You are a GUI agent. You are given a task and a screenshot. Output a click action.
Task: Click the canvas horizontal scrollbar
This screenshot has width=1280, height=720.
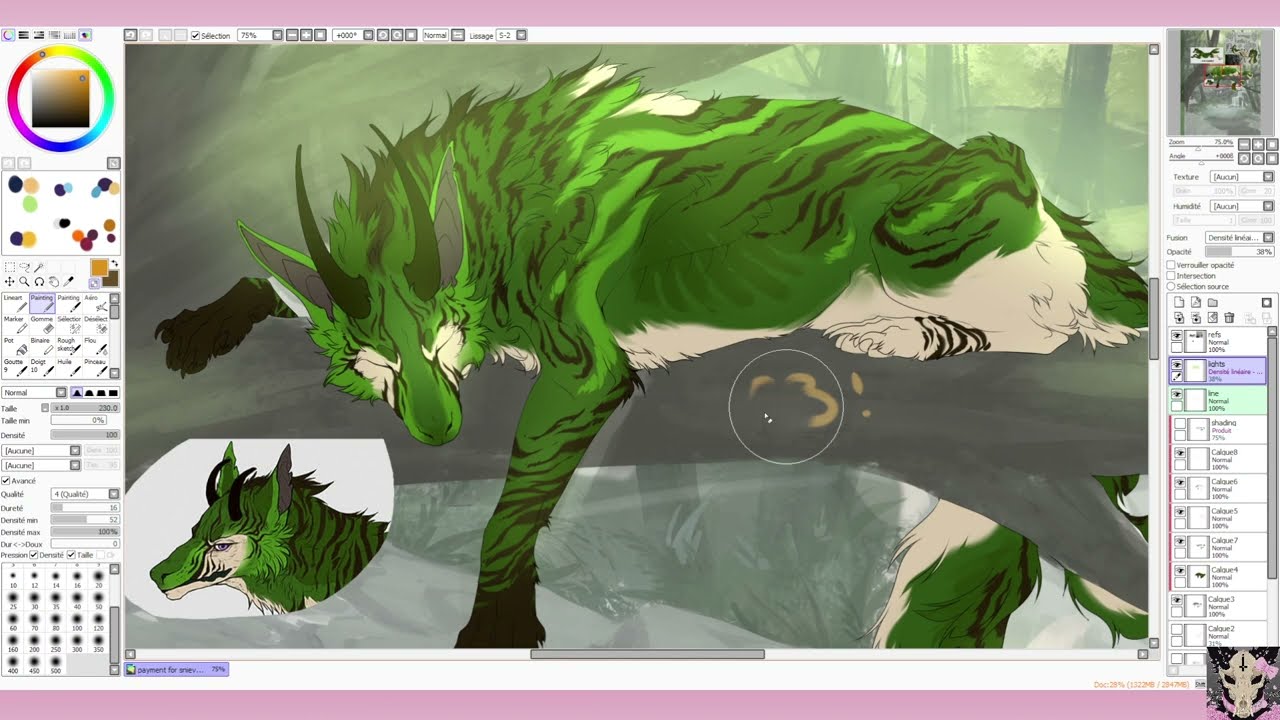(647, 655)
